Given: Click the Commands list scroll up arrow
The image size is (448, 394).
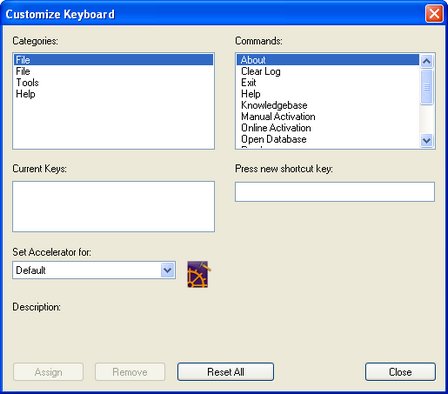Looking at the screenshot, I should pyautogui.click(x=427, y=61).
